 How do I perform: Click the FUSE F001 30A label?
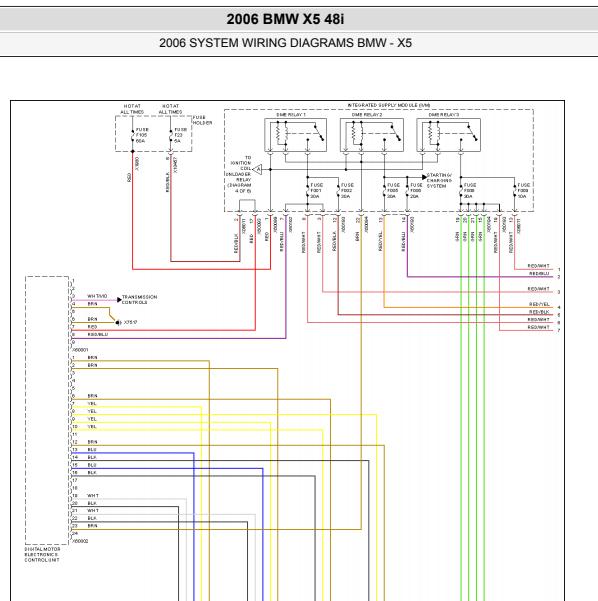pos(316,190)
